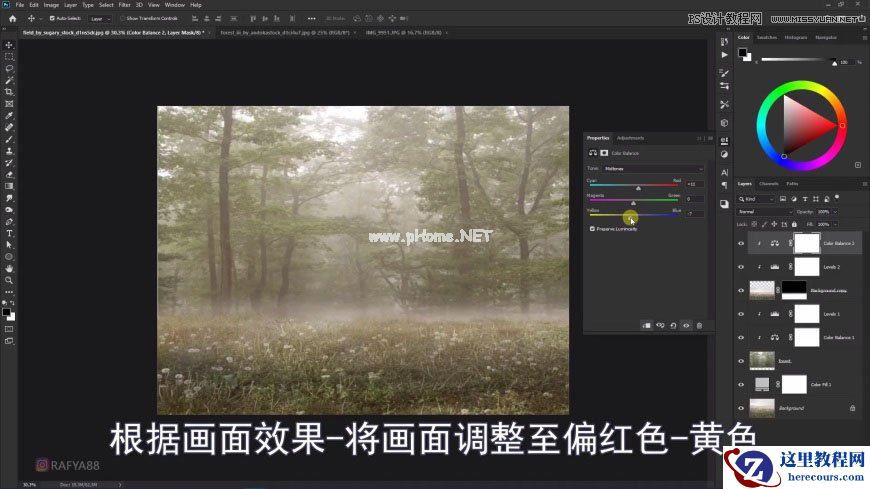Open the Fill dropdown arrow

click(x=835, y=224)
